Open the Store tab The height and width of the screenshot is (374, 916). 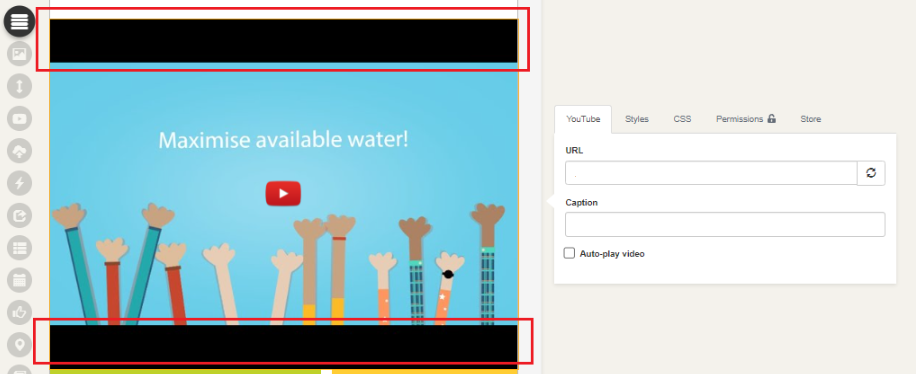coord(810,119)
